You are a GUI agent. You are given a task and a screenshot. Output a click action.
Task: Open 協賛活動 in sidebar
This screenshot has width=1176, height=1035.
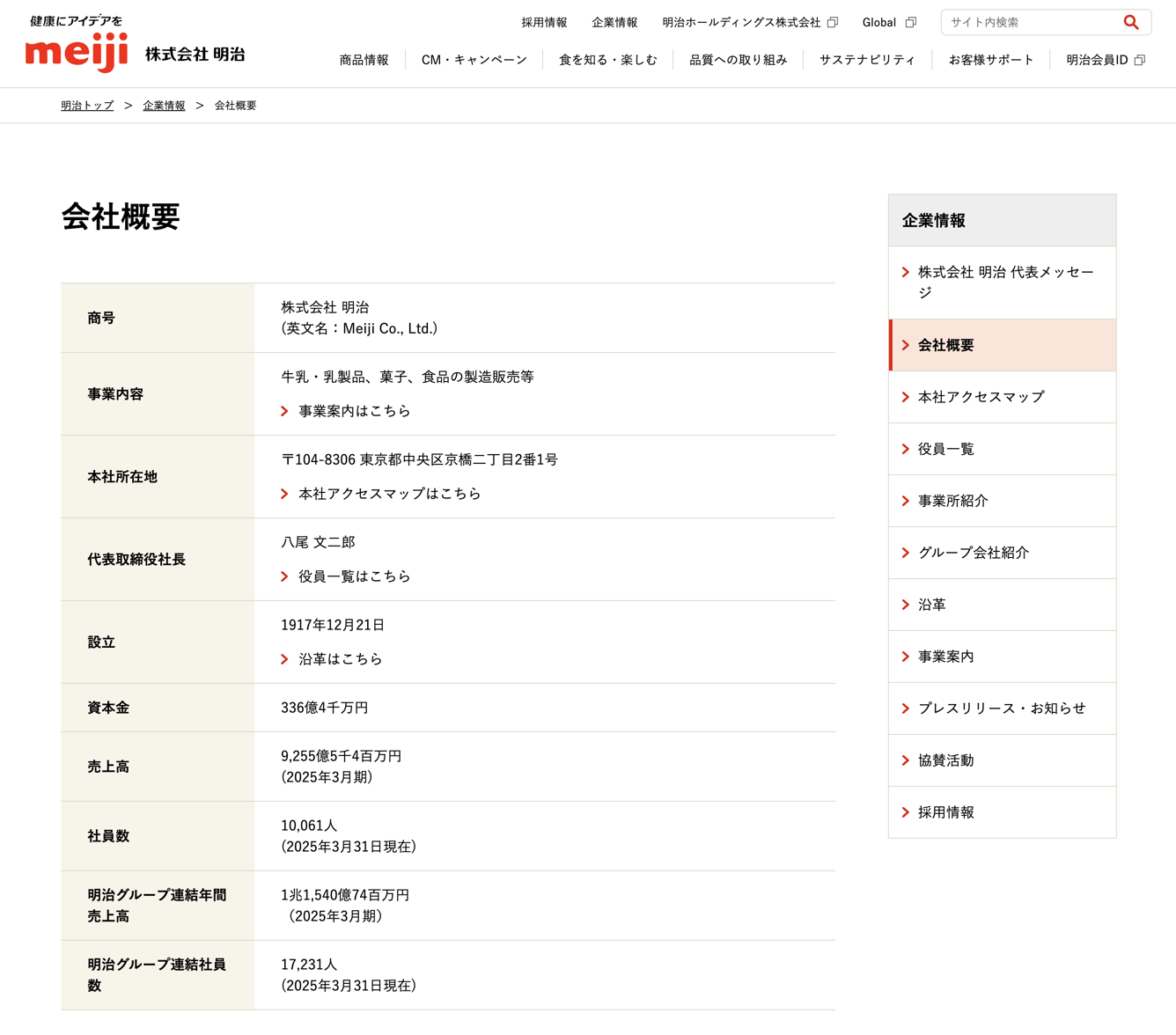coord(1003,761)
